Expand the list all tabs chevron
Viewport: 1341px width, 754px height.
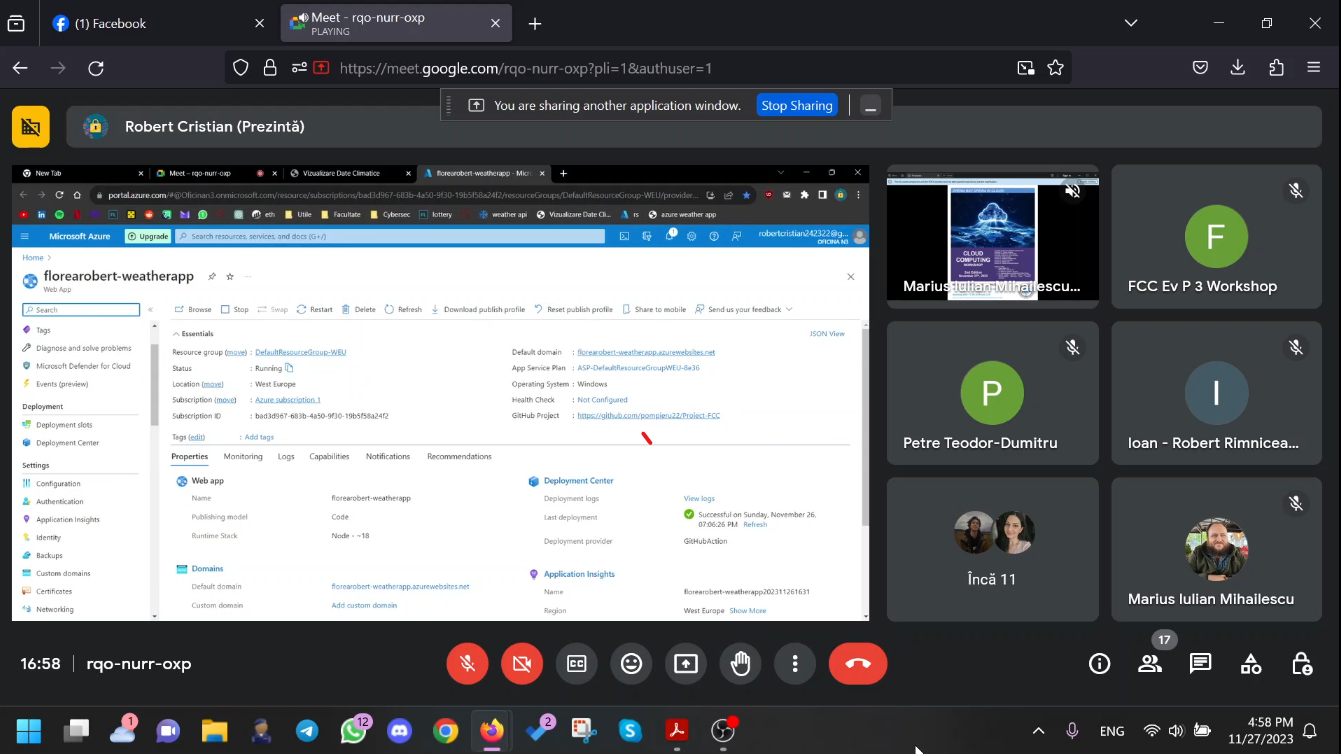tap(1131, 23)
